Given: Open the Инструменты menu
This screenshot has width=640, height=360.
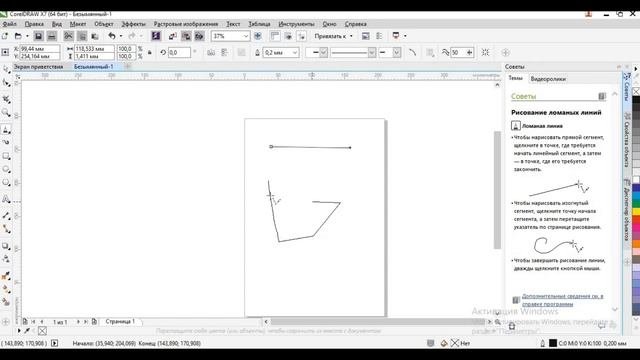Looking at the screenshot, I should [x=296, y=24].
